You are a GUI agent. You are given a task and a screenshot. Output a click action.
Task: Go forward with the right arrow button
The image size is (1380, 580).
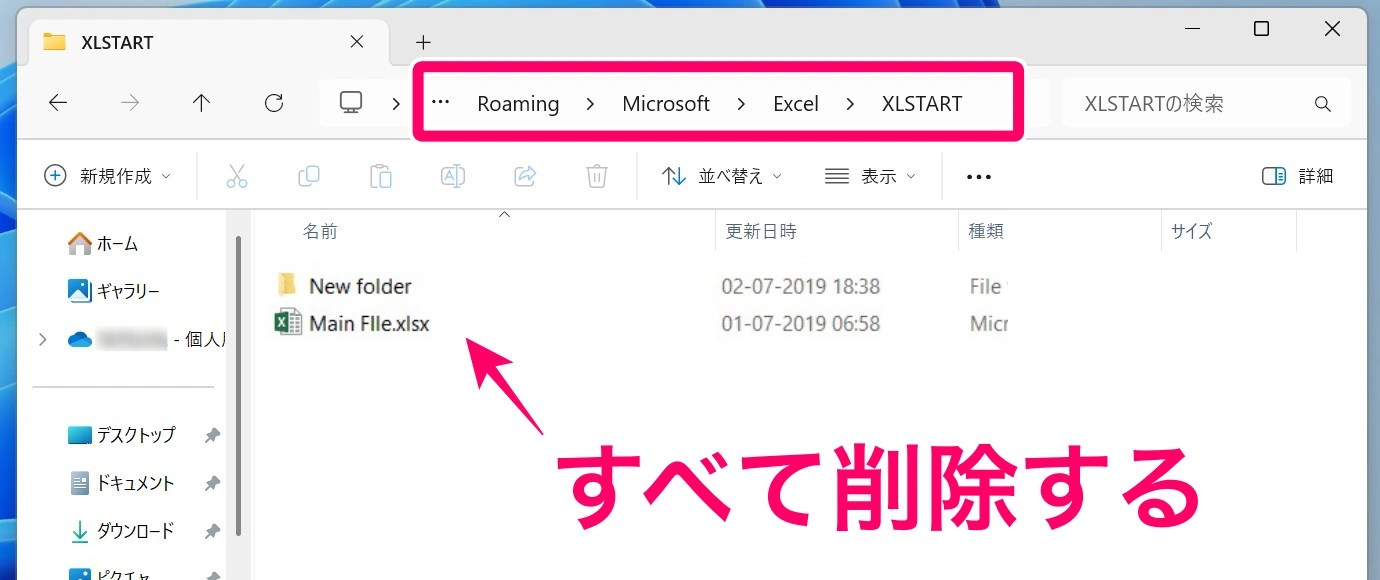(x=130, y=103)
